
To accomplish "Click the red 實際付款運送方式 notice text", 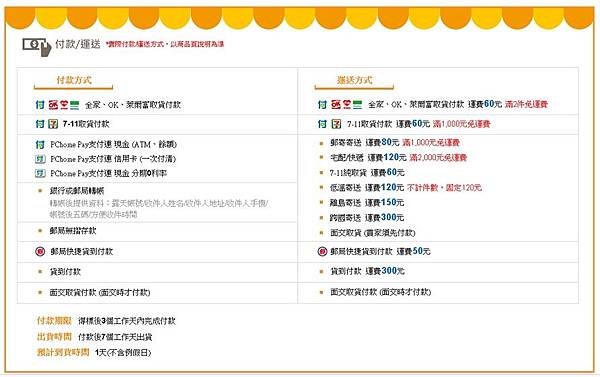I will (x=165, y=44).
